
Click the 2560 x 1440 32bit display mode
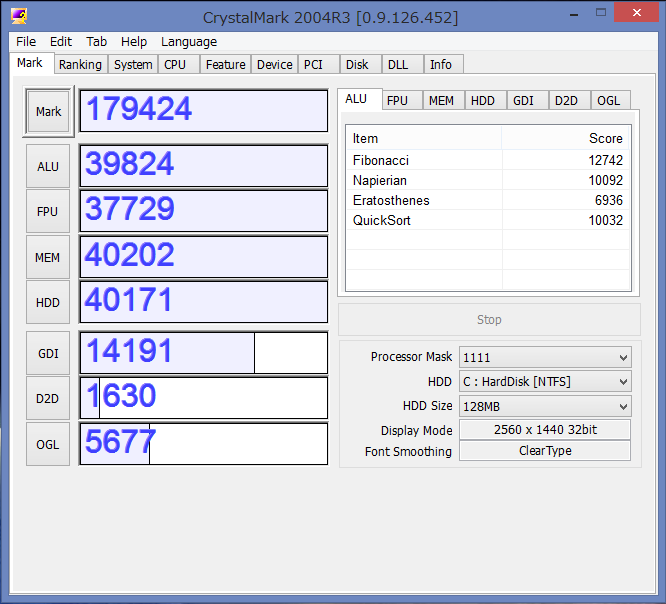click(544, 430)
